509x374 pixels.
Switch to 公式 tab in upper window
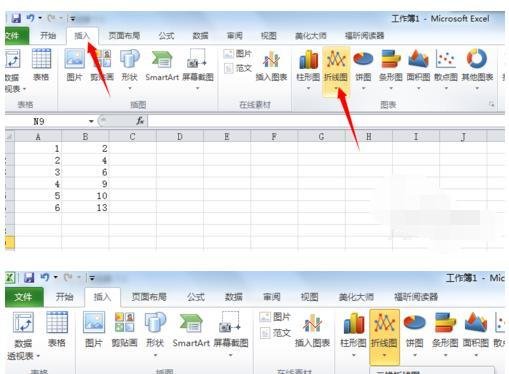tap(166, 35)
